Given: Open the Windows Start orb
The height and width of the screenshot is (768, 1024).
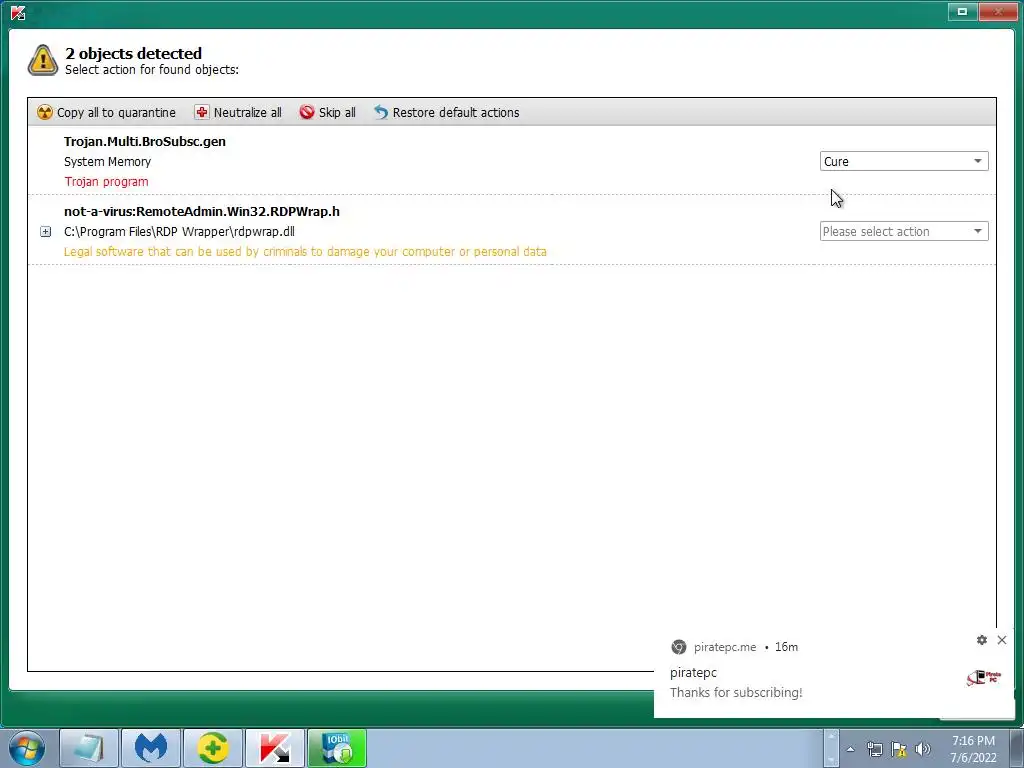Looking at the screenshot, I should coord(27,748).
